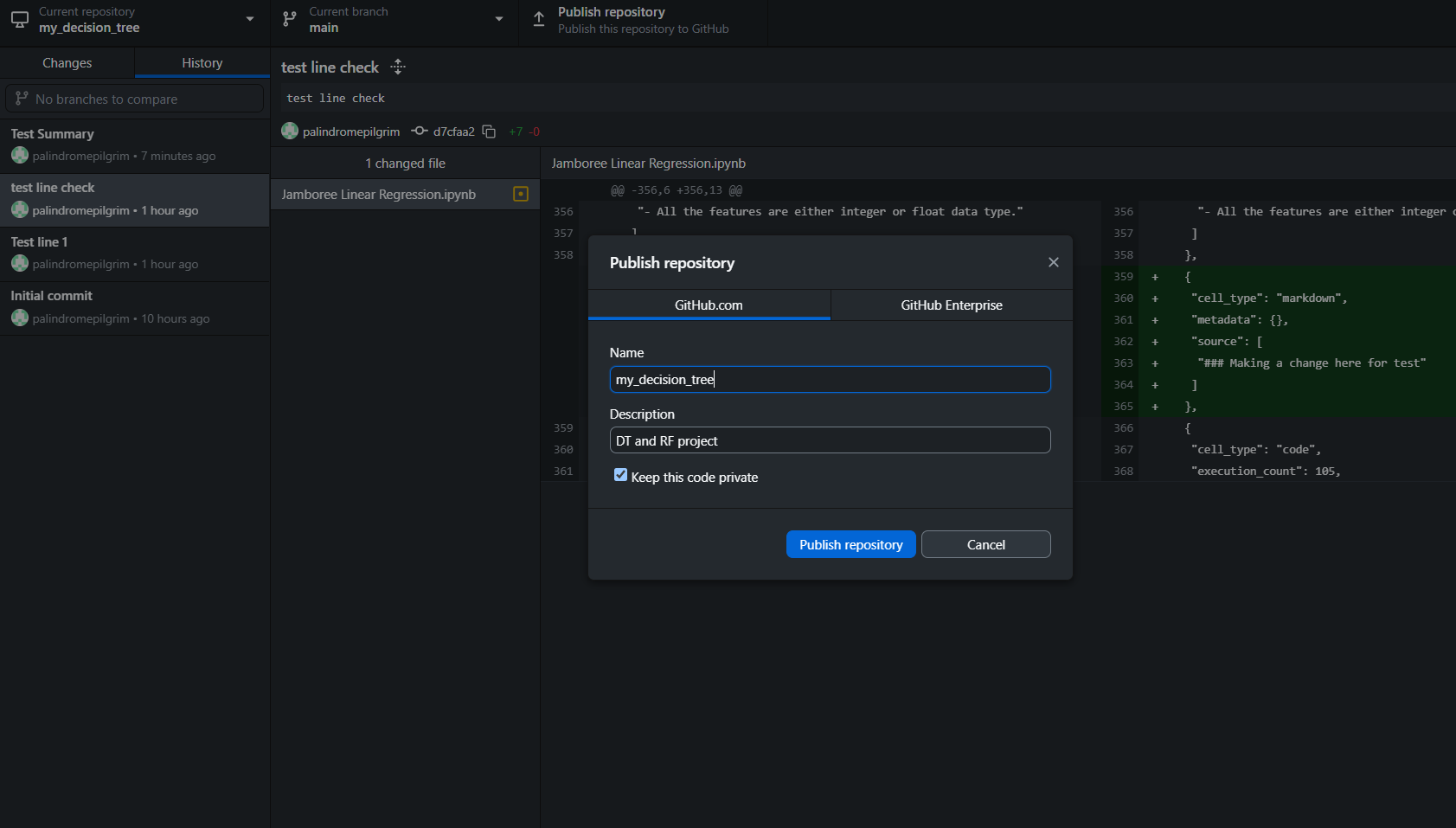Click the branch icon in compare field
Viewport: 1456px width, 828px height.
click(22, 99)
